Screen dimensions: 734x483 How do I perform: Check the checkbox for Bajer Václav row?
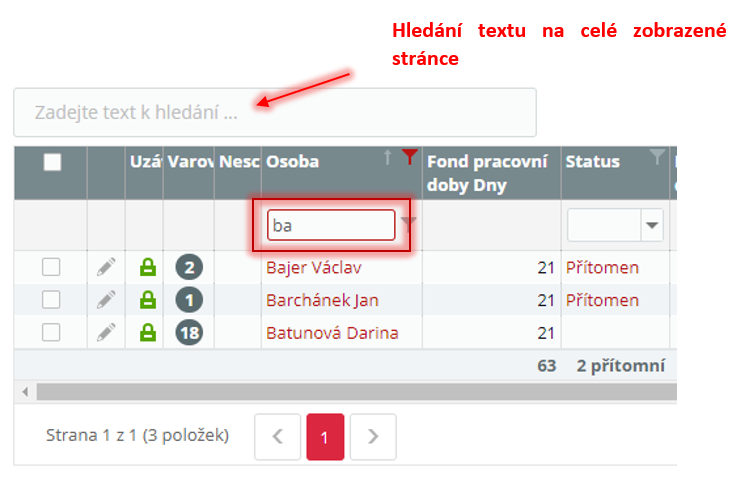click(51, 267)
